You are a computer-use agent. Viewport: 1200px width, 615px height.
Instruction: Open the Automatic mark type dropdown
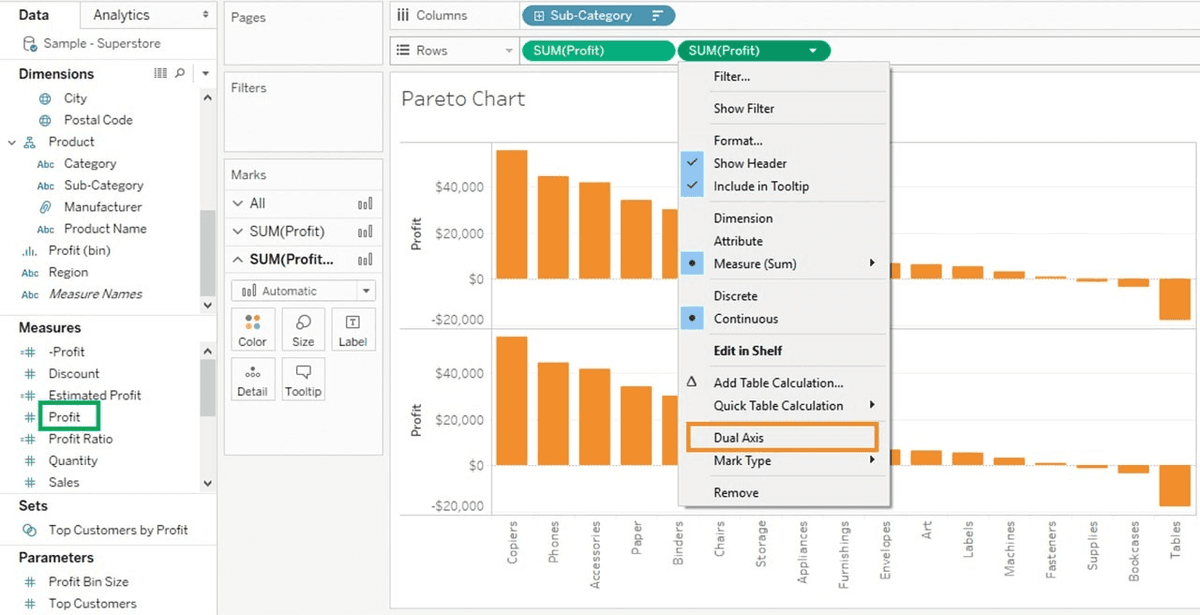303,291
